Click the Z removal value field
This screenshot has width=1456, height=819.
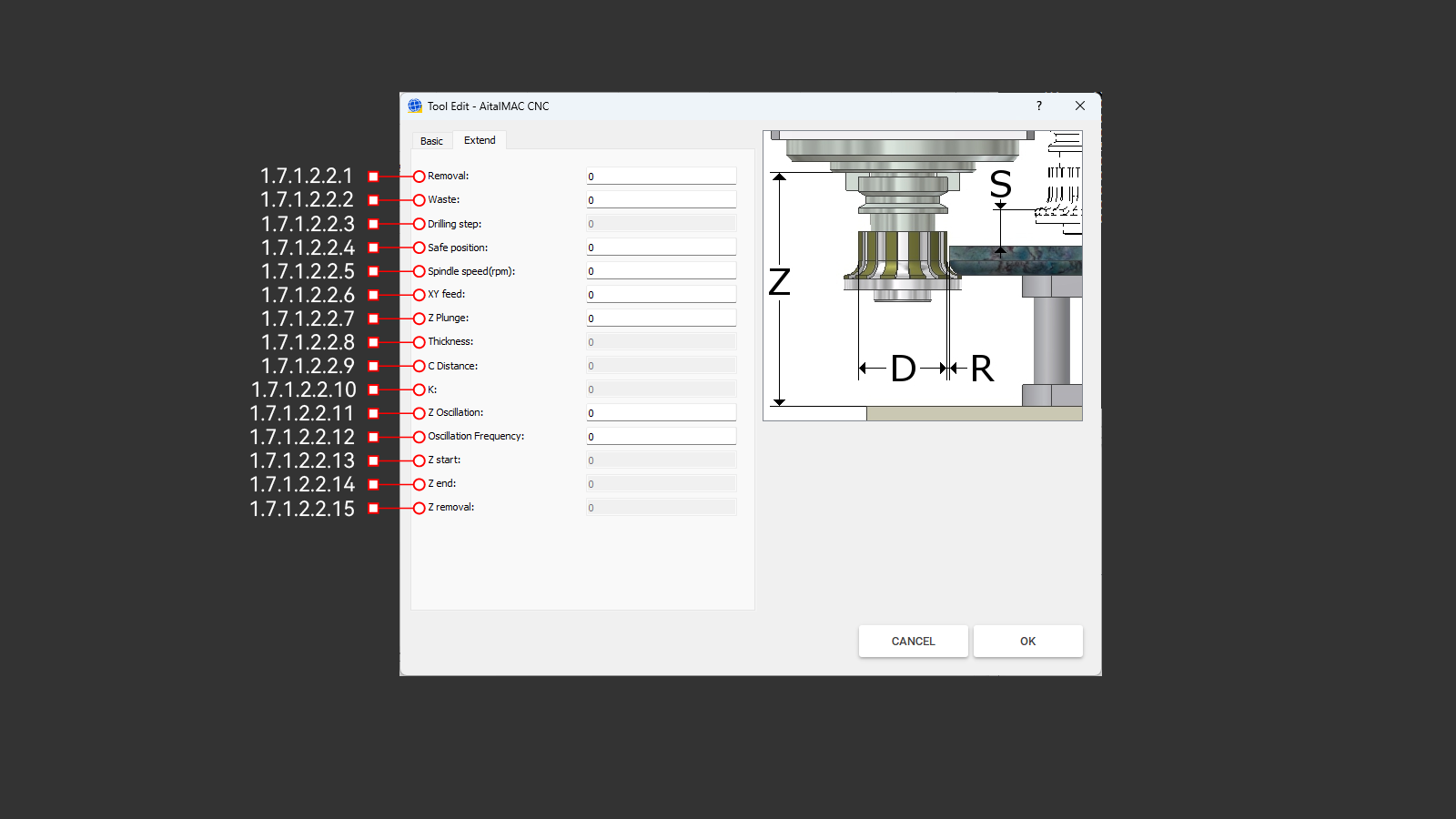[x=661, y=508]
